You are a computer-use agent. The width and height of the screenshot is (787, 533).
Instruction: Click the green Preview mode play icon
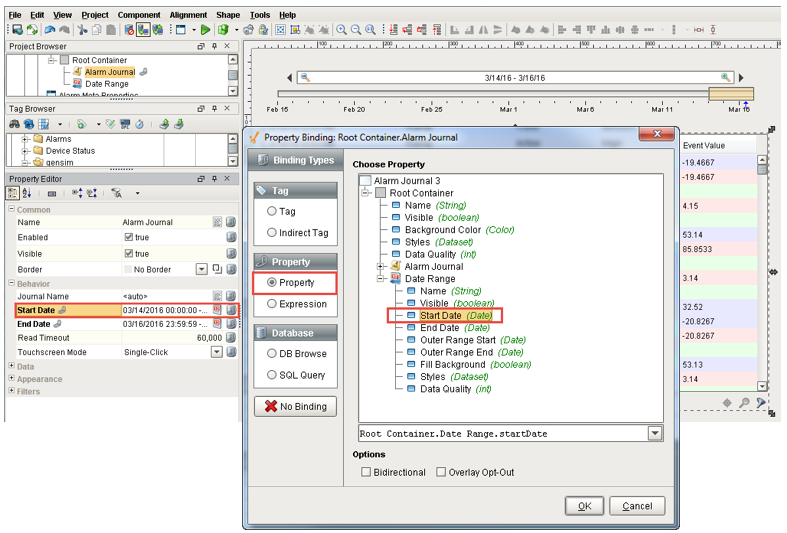click(x=206, y=30)
